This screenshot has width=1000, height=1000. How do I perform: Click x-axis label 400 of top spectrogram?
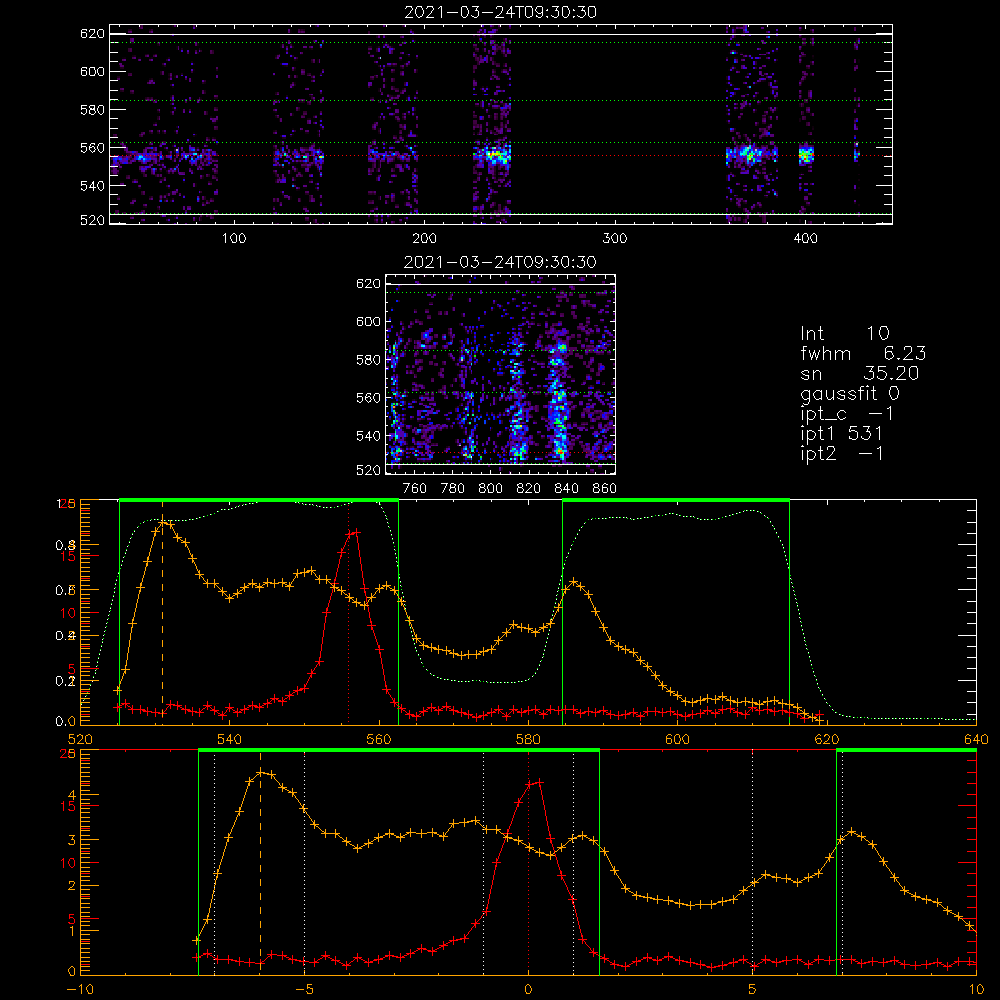[805, 239]
